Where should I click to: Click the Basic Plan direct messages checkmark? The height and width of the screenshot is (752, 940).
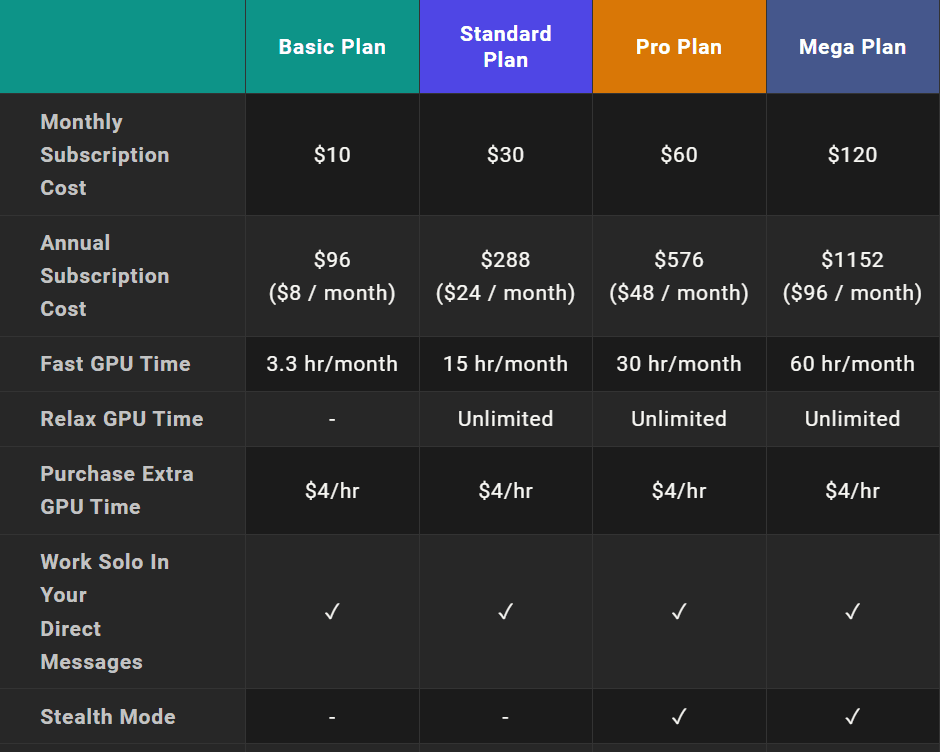pyautogui.click(x=332, y=612)
